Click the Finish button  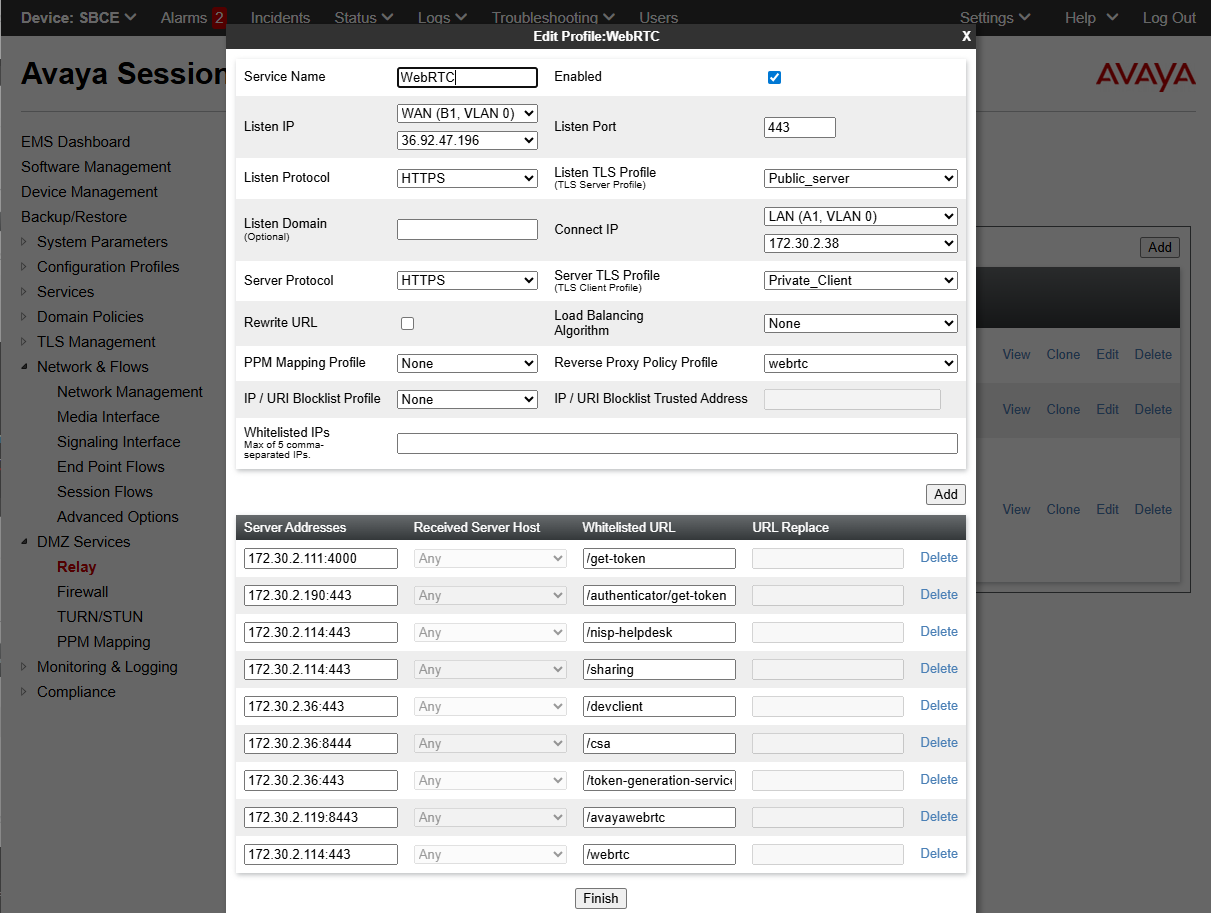click(600, 898)
